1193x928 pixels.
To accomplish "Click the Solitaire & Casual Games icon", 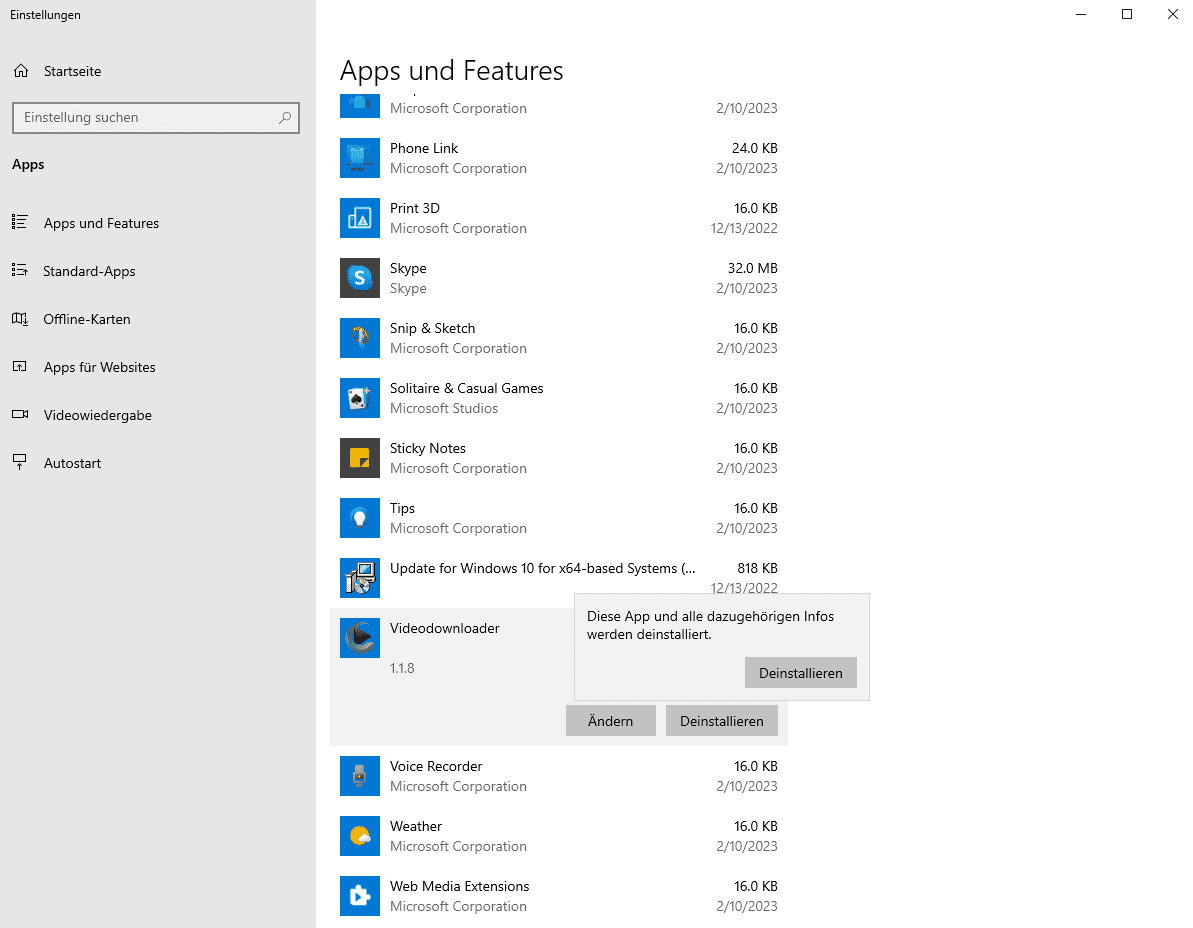I will tap(359, 398).
